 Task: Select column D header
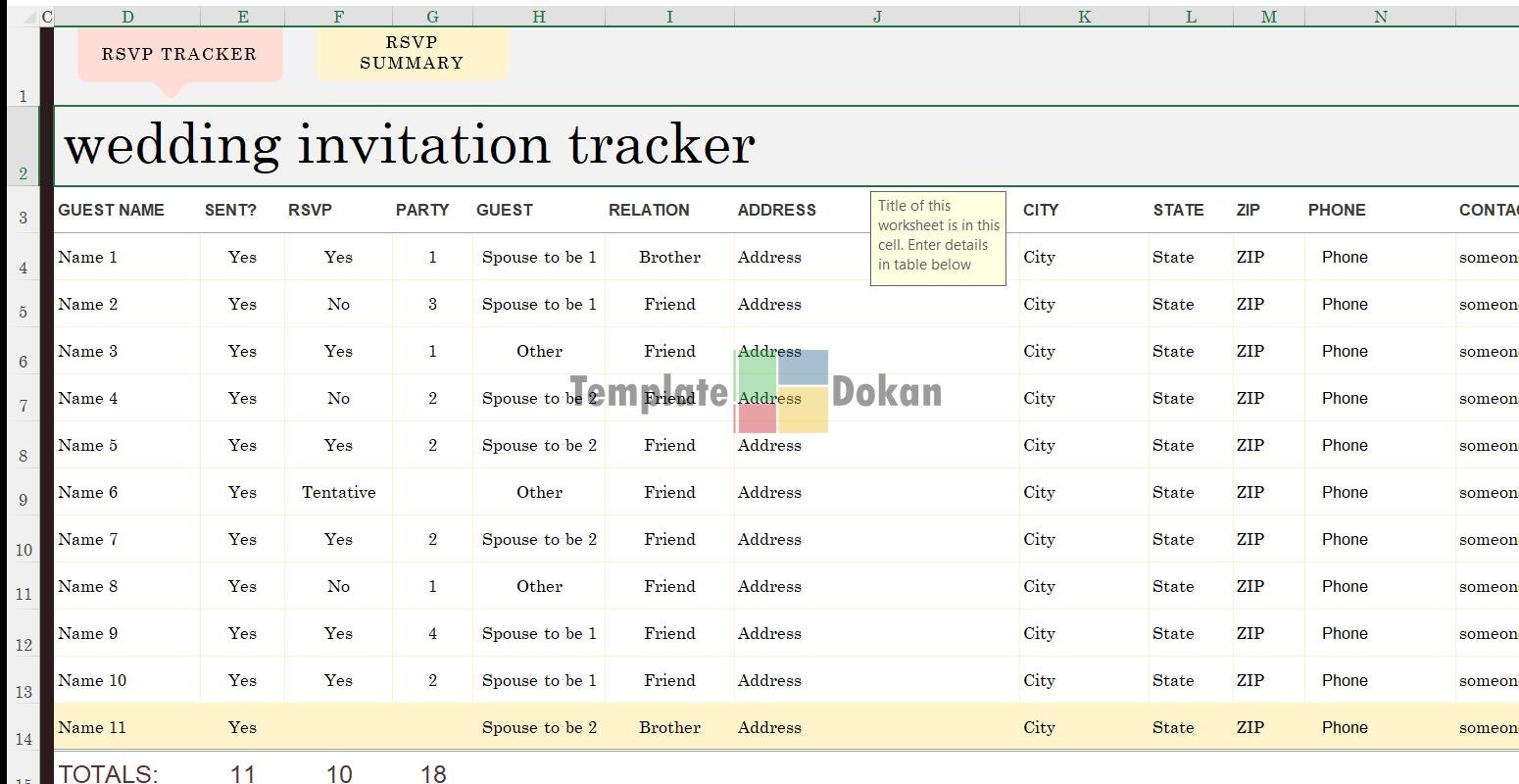pos(127,17)
